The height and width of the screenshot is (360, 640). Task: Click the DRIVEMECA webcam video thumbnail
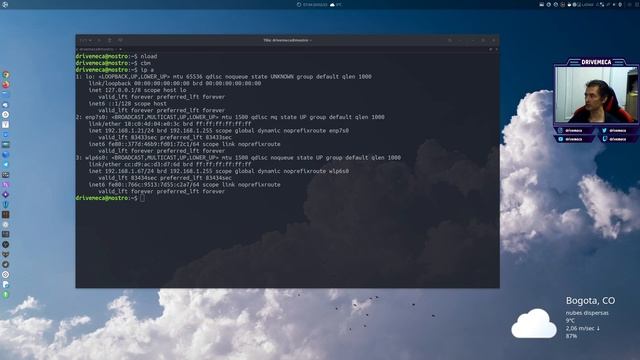tap(596, 94)
